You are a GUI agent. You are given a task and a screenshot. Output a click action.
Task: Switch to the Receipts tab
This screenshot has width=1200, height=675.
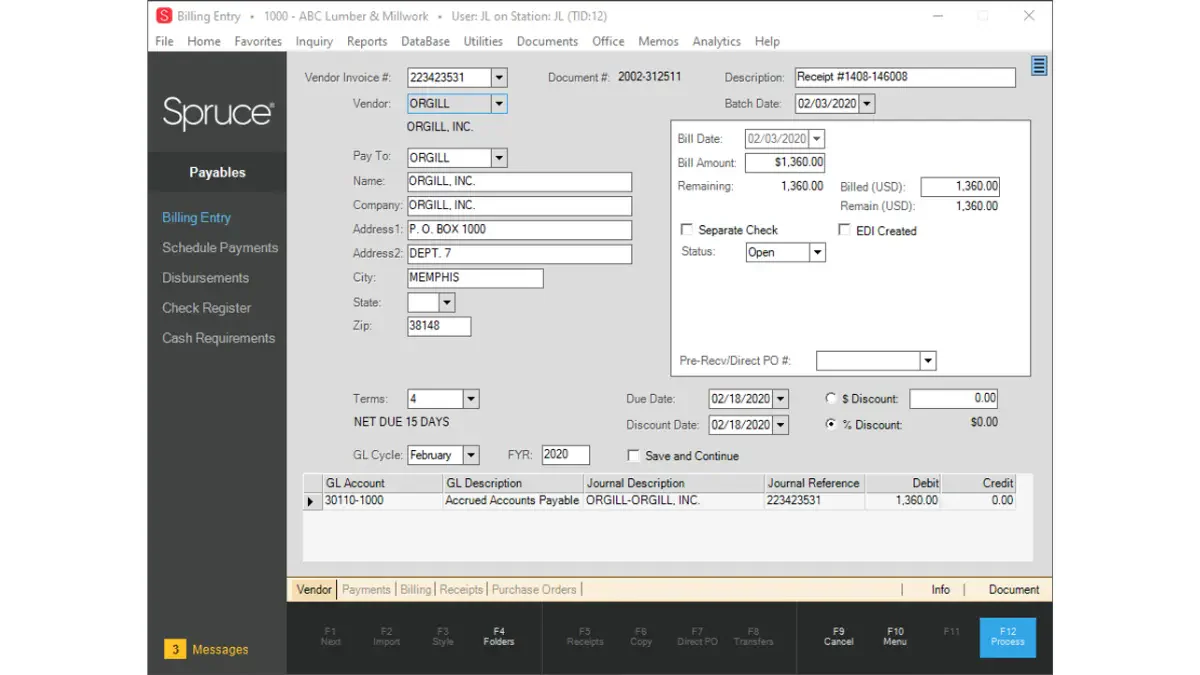(x=461, y=590)
